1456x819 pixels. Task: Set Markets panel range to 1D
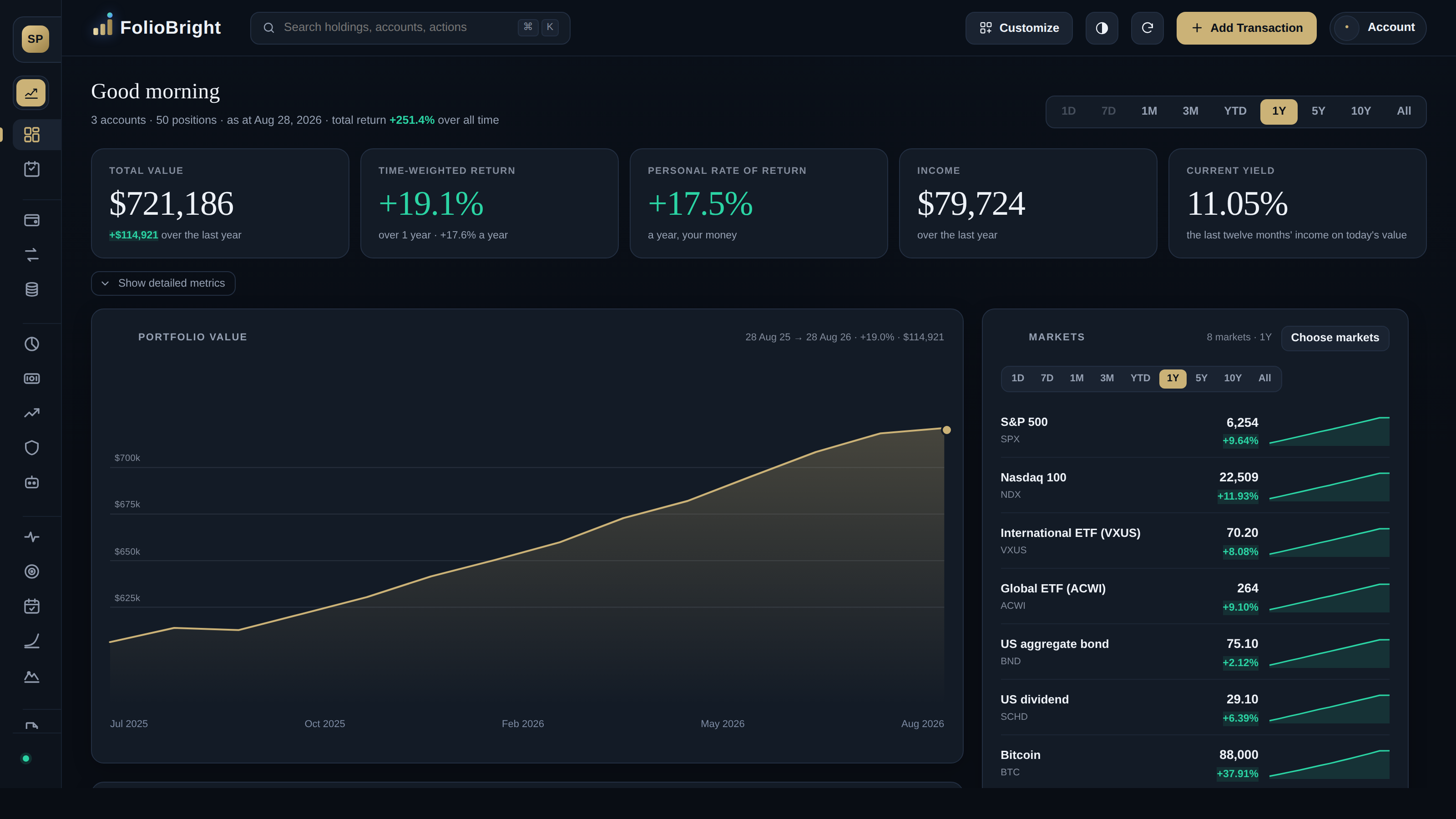(1017, 379)
